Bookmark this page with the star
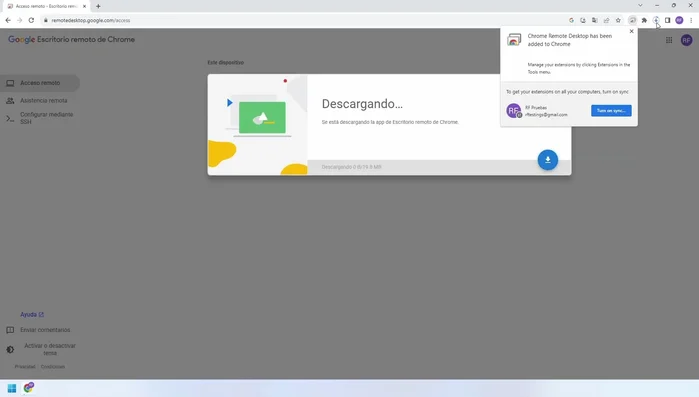 [x=618, y=20]
